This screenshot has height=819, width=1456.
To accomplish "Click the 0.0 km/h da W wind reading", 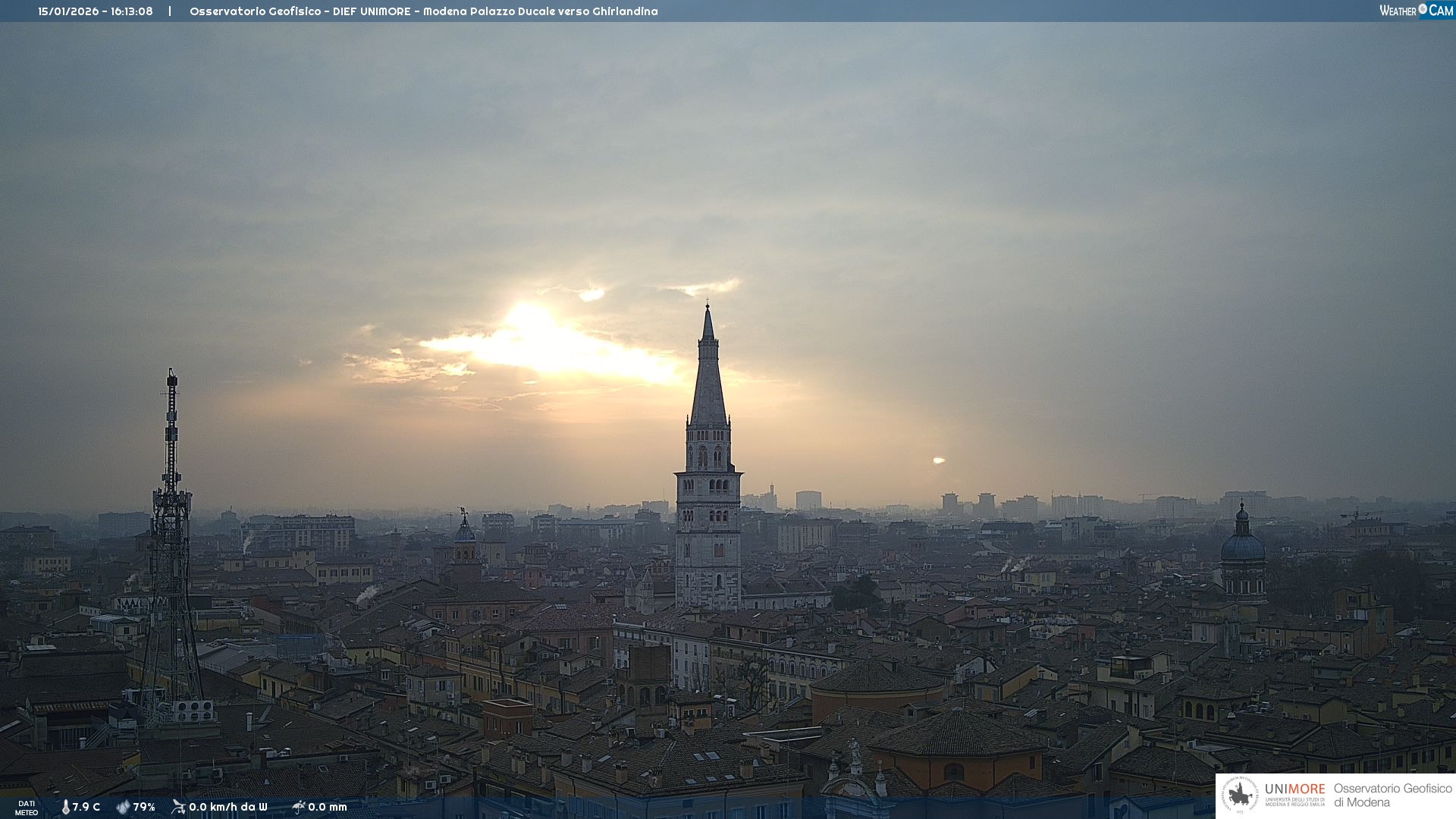I will (228, 808).
